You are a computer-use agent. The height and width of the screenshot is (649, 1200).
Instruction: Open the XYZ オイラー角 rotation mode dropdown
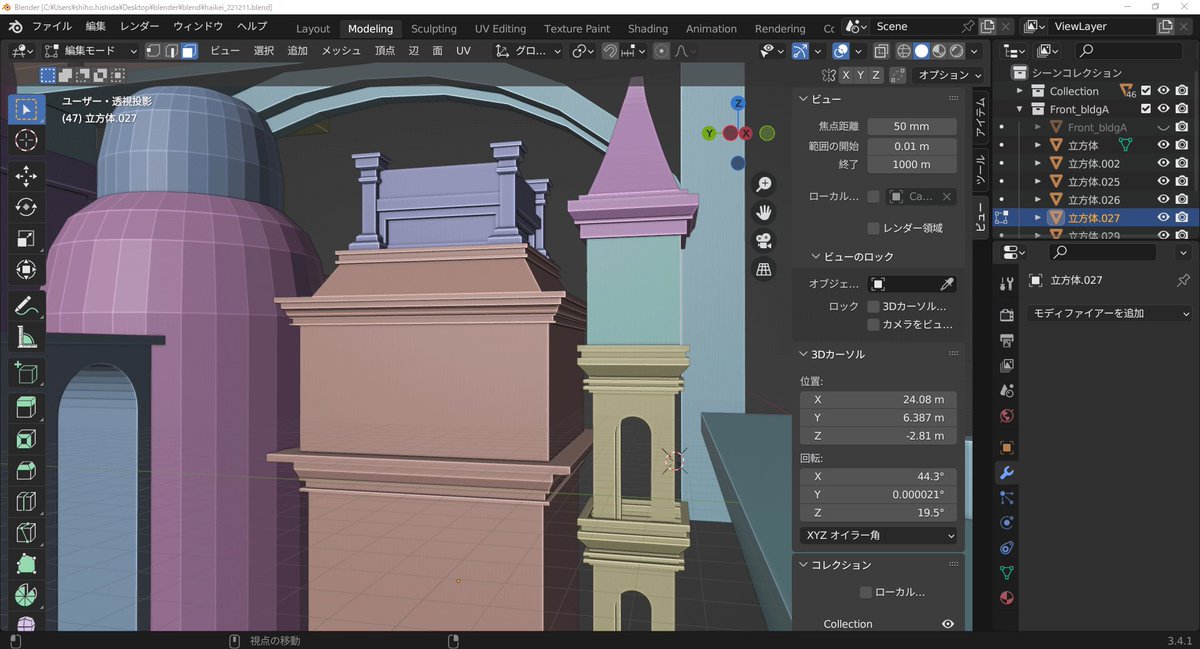click(x=878, y=535)
